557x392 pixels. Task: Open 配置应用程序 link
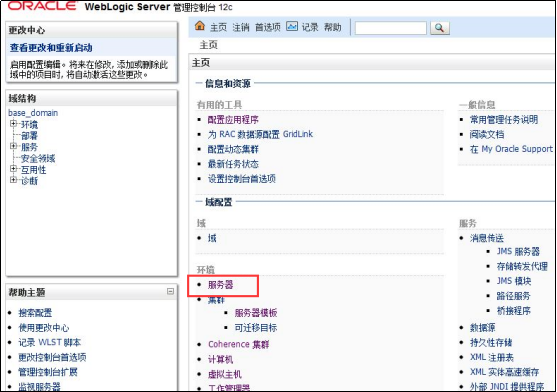[233, 120]
